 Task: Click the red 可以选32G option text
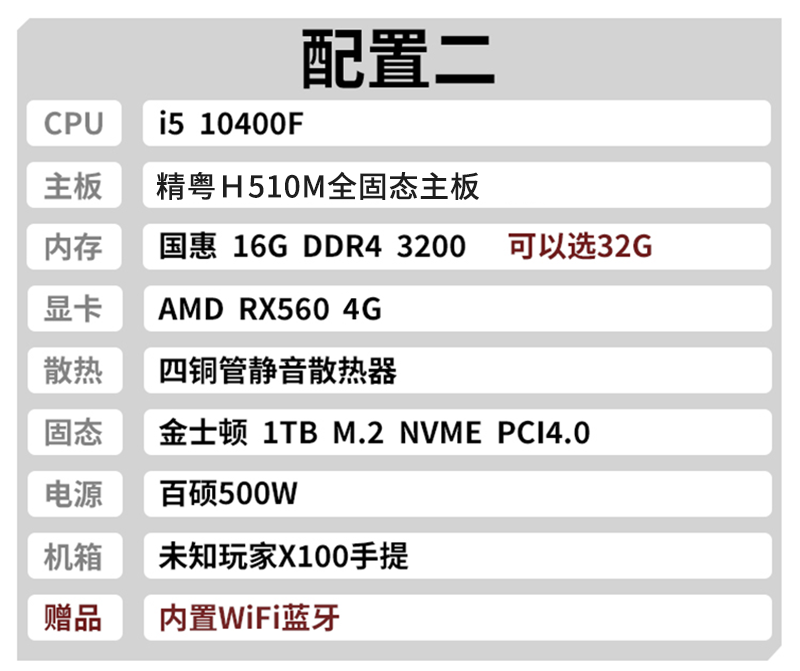[580, 246]
